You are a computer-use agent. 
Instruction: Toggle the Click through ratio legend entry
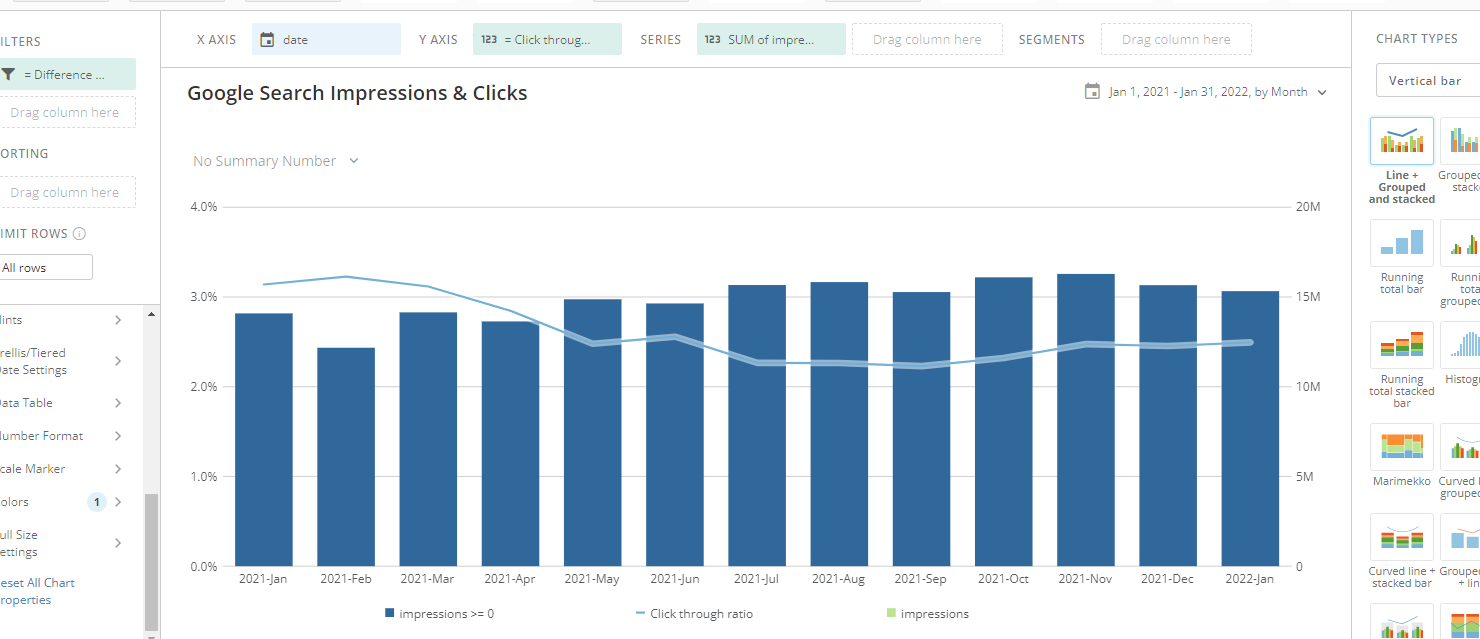tap(695, 613)
